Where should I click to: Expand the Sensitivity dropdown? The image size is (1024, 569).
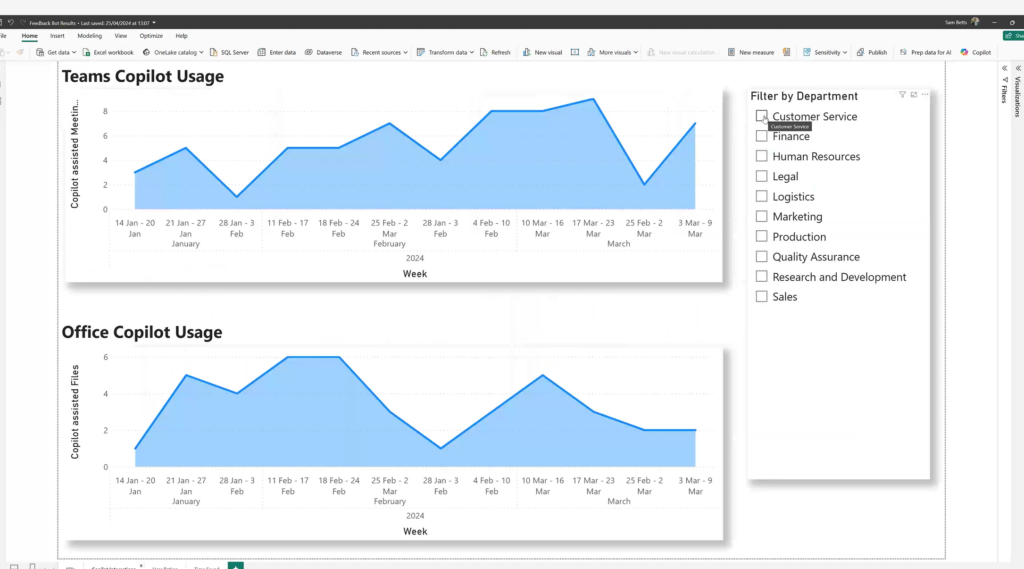click(845, 52)
